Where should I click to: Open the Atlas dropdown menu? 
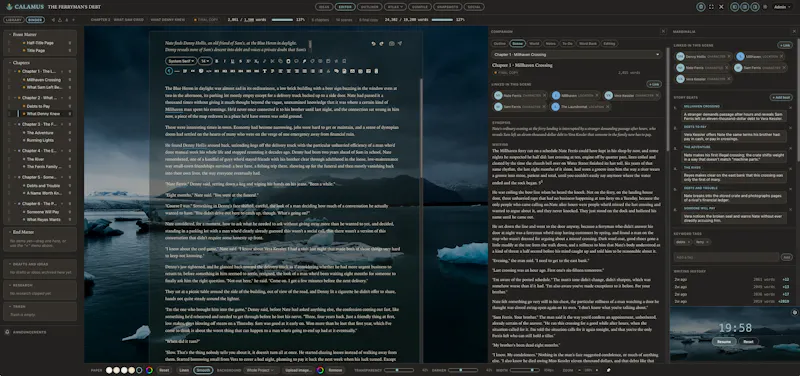point(395,7)
